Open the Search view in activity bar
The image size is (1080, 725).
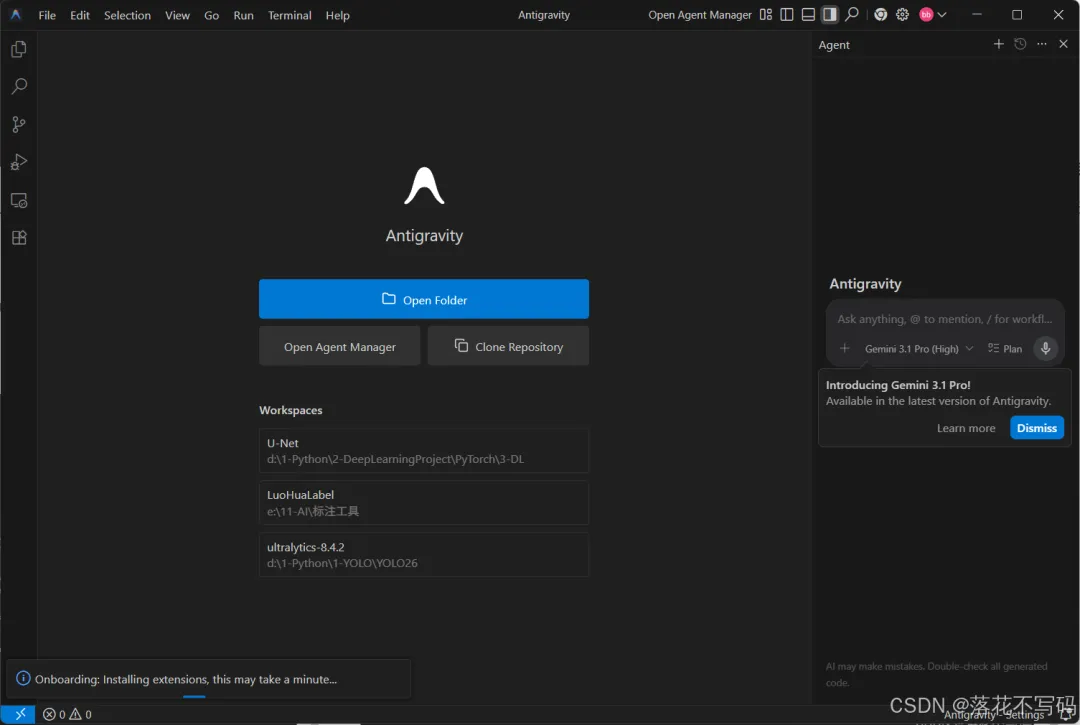(x=19, y=86)
